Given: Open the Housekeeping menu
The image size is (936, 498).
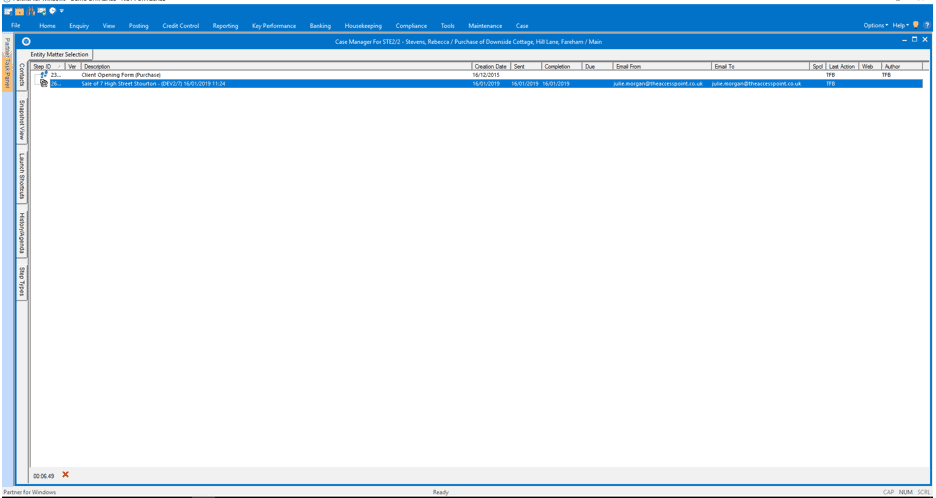Looking at the screenshot, I should [x=363, y=26].
